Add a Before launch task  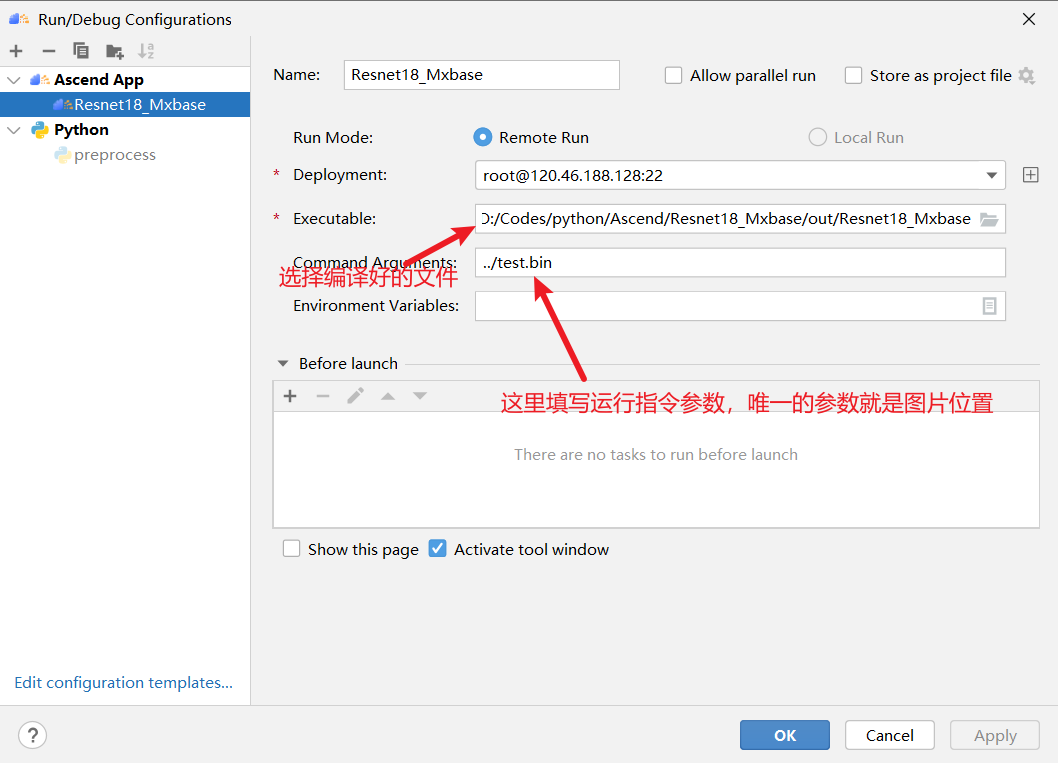[x=290, y=396]
